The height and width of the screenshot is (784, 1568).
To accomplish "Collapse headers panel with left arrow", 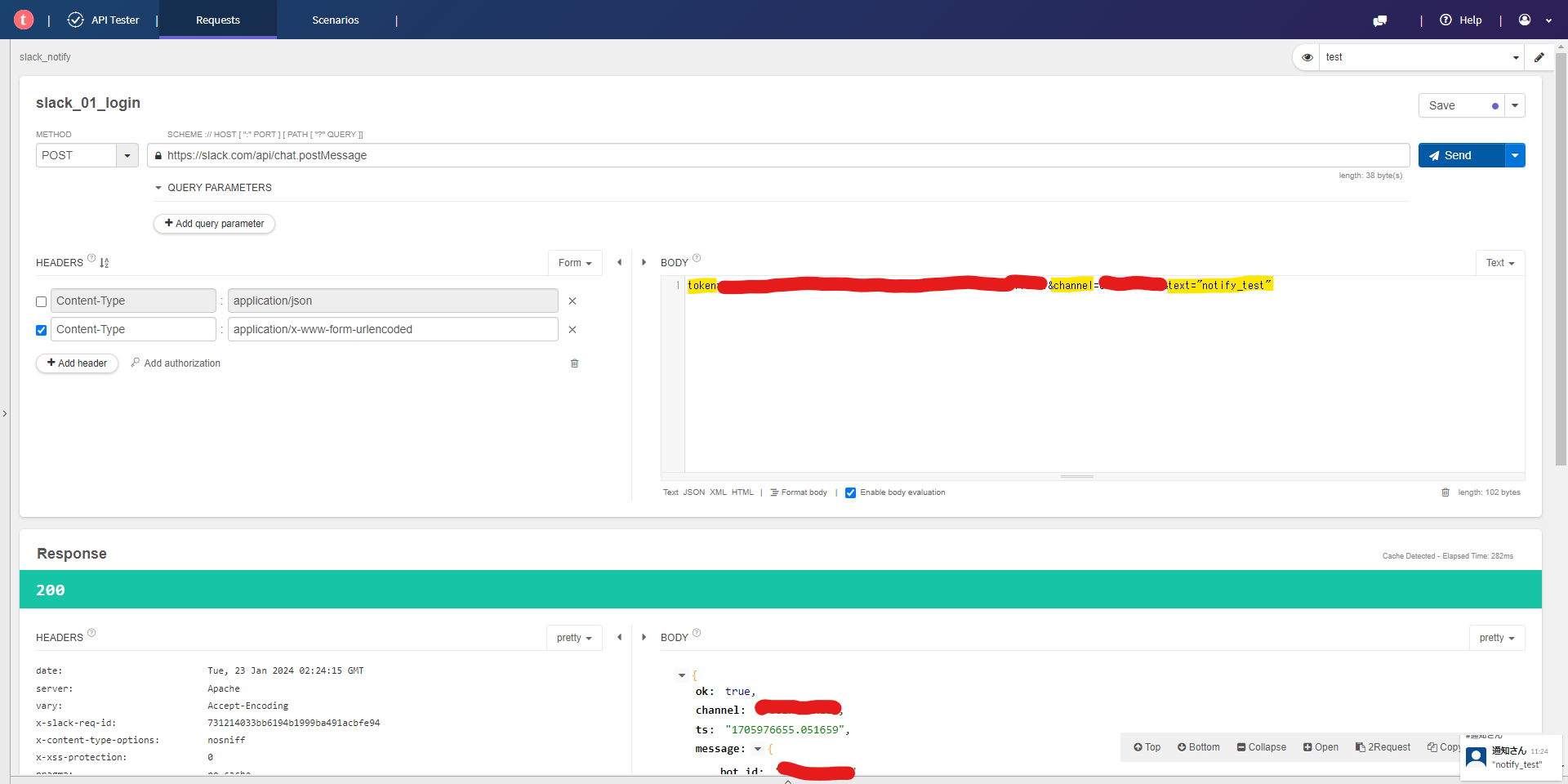I will tap(619, 263).
